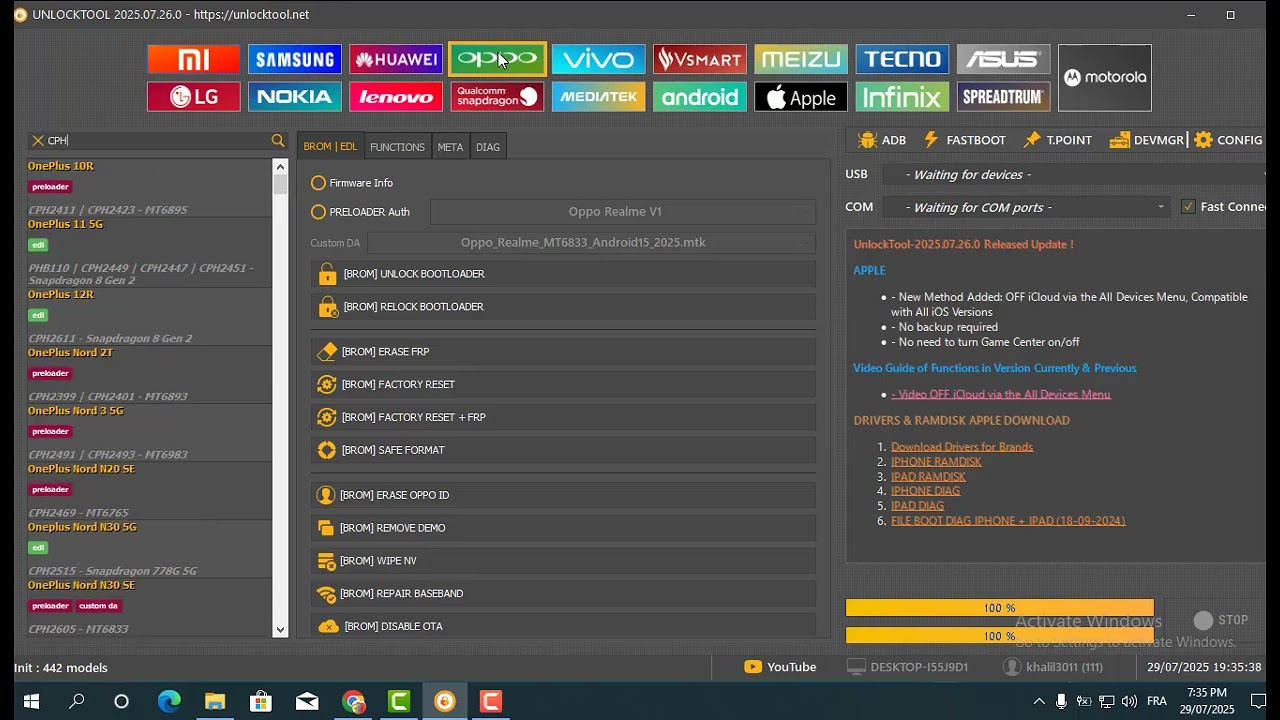Click [BROM] REMOVE DEMO
Screen dimensions: 1280x720
(x=563, y=528)
